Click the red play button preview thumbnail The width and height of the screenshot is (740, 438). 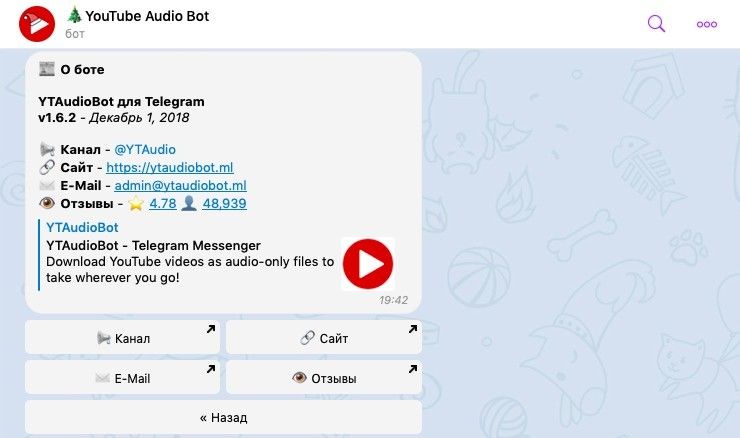[367, 264]
